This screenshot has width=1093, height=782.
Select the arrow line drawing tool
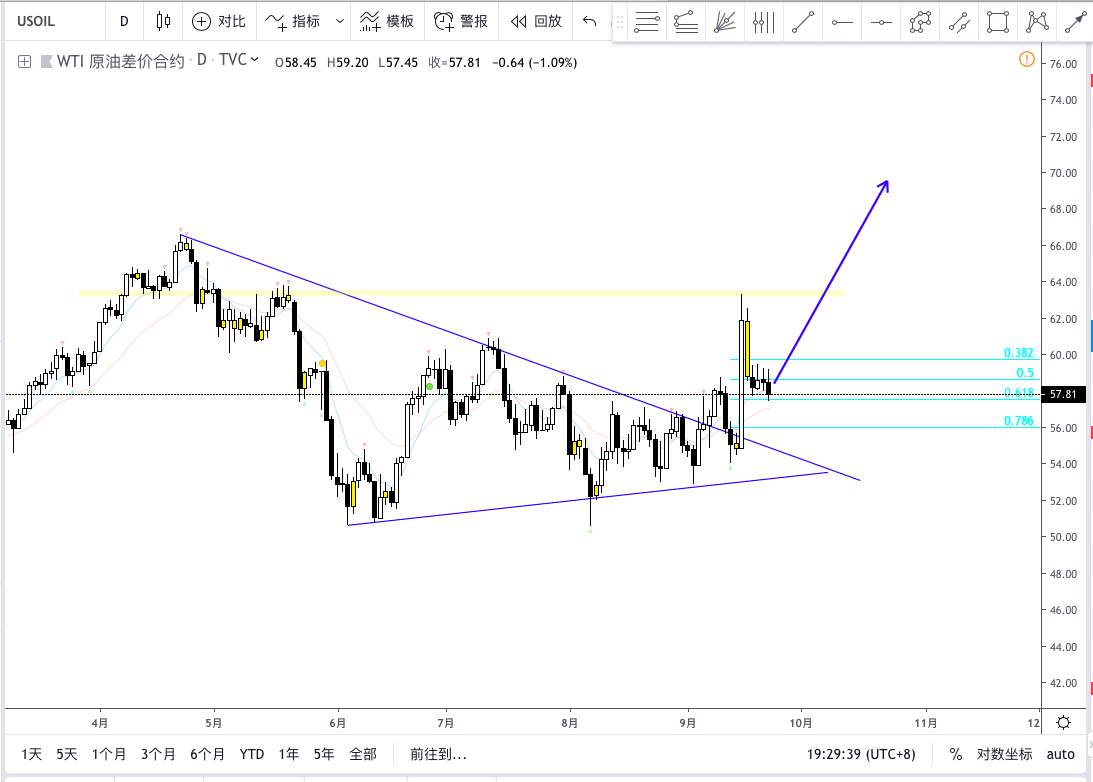(x=1076, y=22)
